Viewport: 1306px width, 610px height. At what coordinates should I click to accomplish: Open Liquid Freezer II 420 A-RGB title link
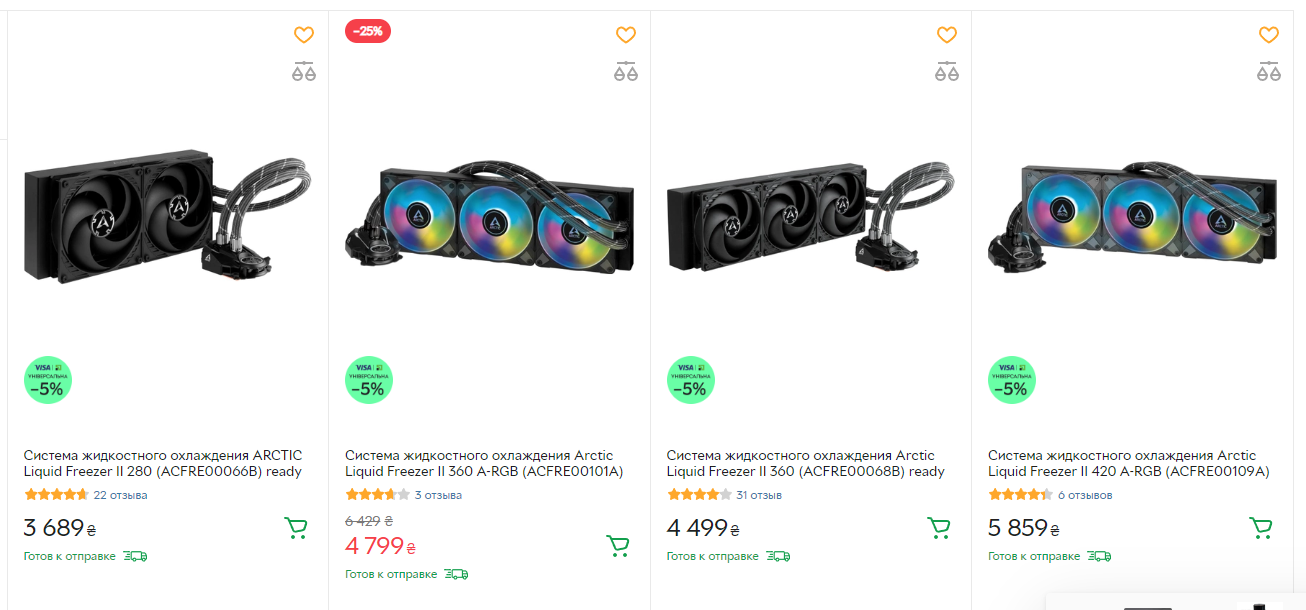point(1128,463)
